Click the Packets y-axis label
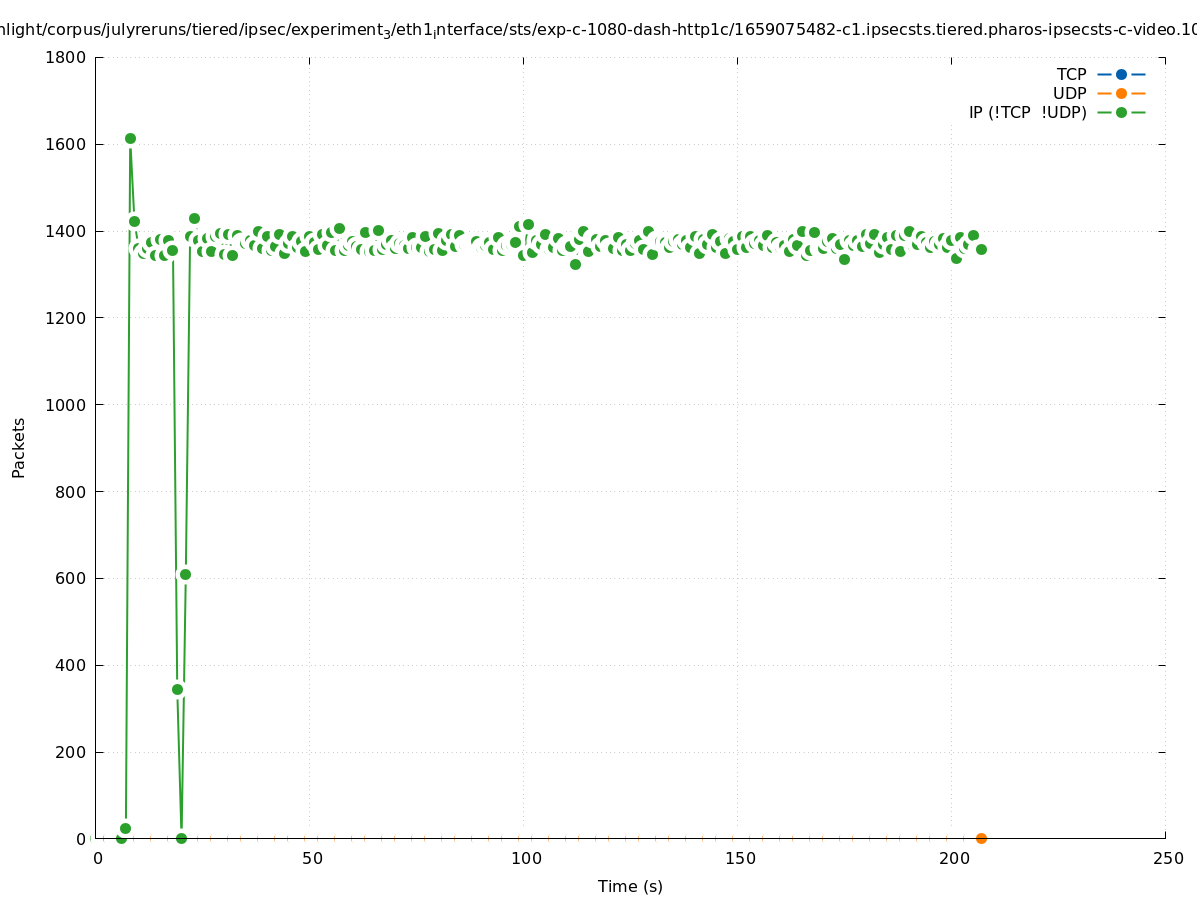1197x900 pixels. [19, 447]
